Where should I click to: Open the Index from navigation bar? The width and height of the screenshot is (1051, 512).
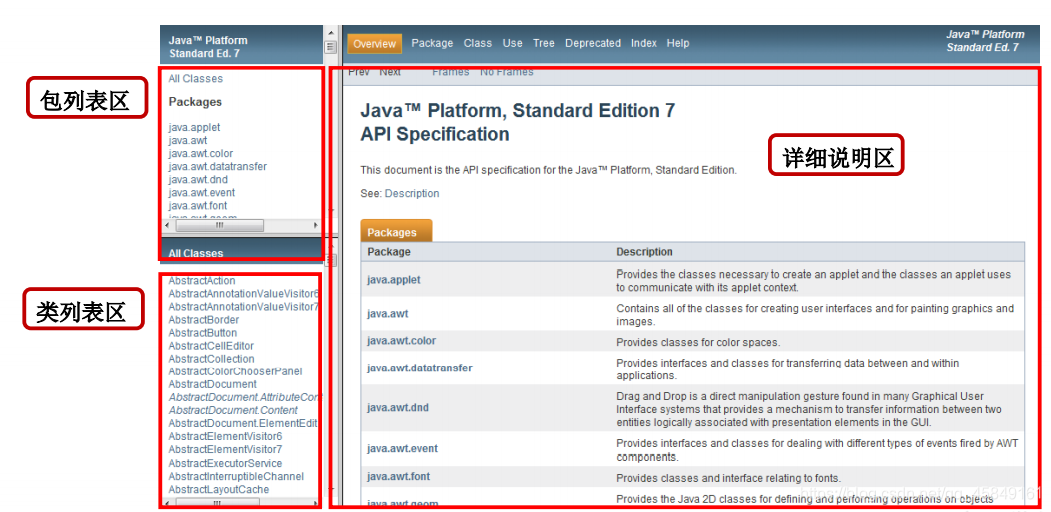pos(643,43)
